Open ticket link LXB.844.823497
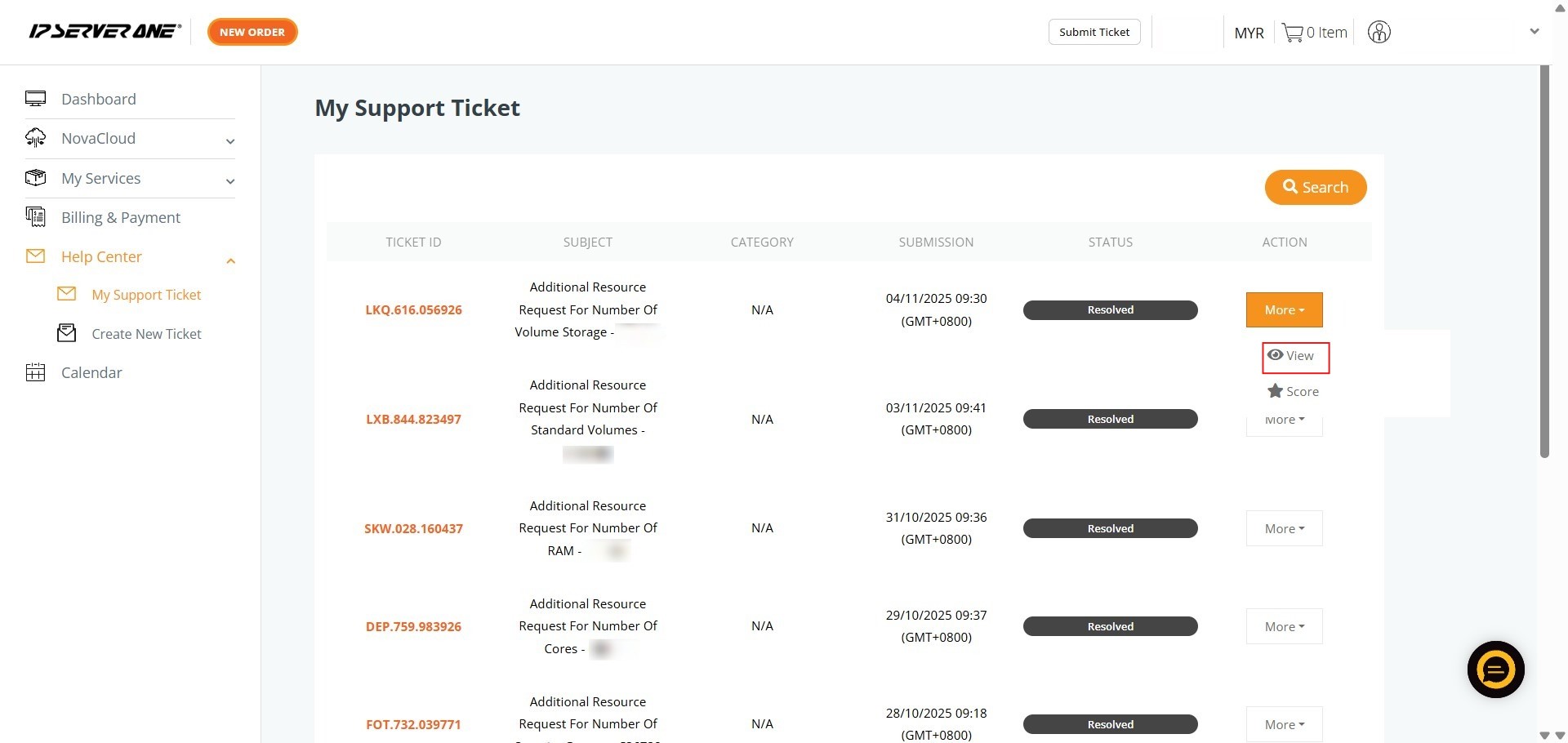The width and height of the screenshot is (1568, 743). [413, 420]
